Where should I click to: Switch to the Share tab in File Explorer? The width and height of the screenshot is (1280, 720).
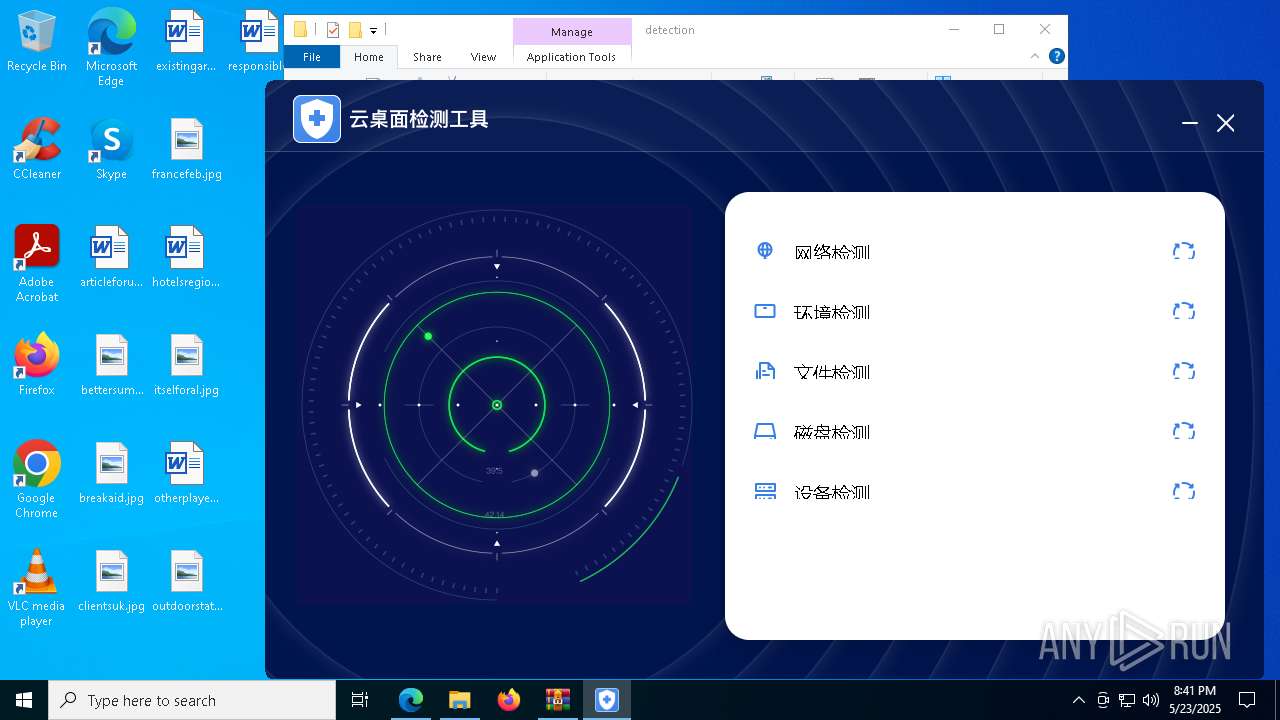(427, 57)
